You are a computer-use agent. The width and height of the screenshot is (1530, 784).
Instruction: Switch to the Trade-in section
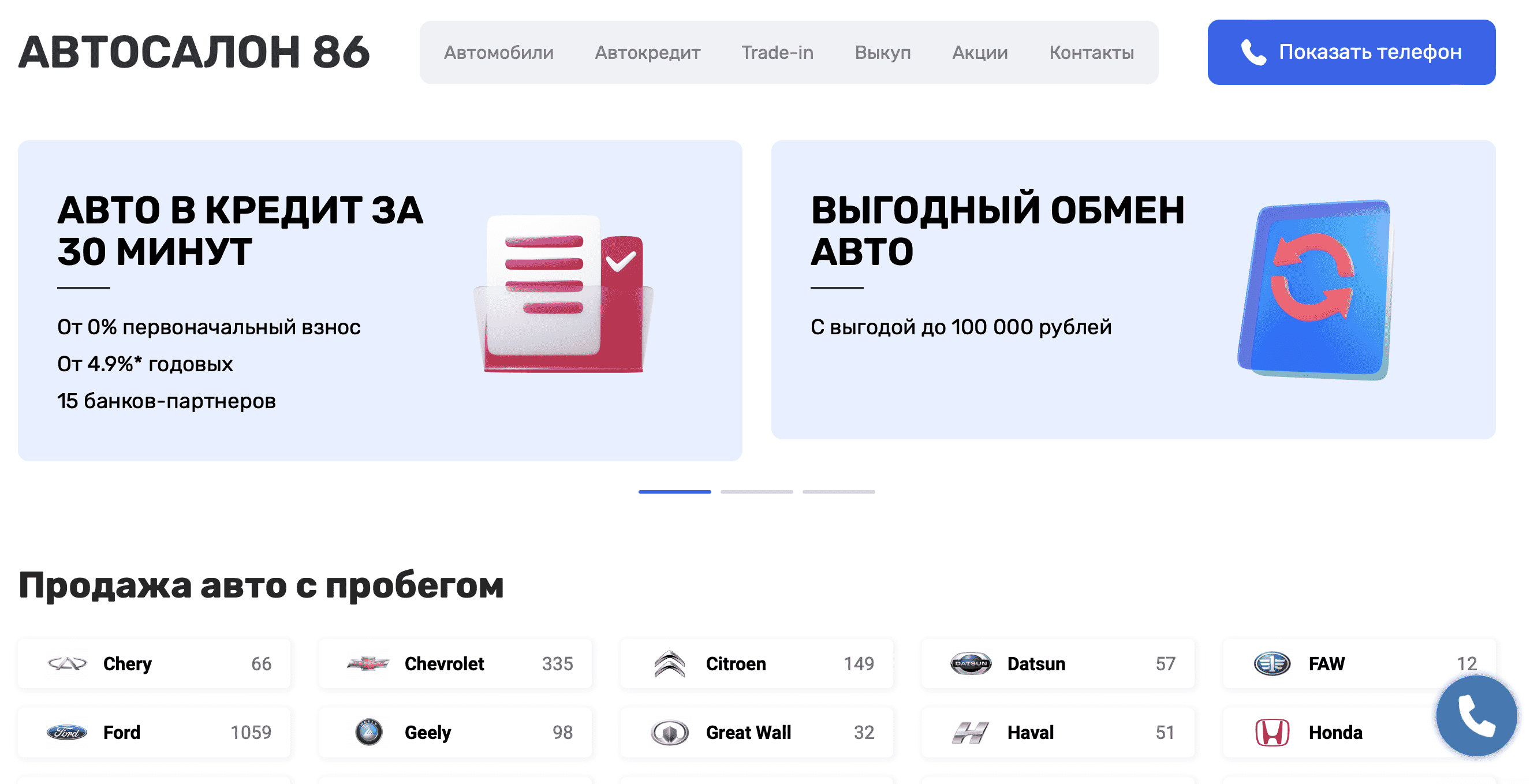coord(778,53)
